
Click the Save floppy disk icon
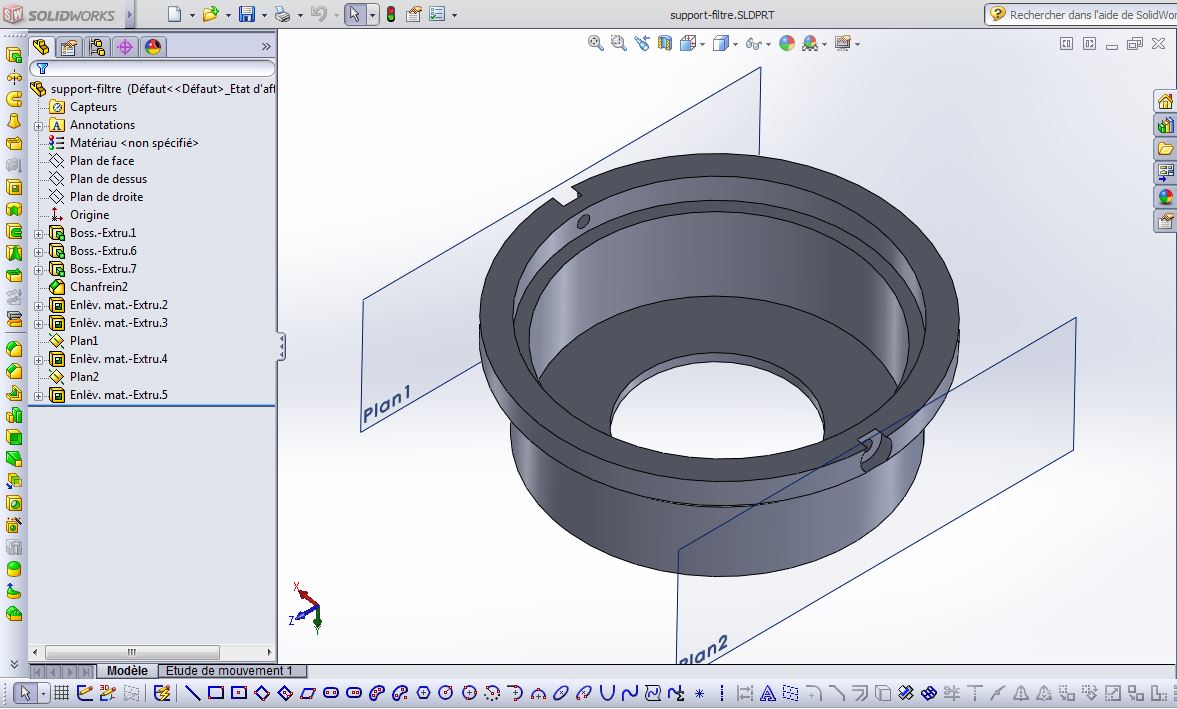pos(247,14)
